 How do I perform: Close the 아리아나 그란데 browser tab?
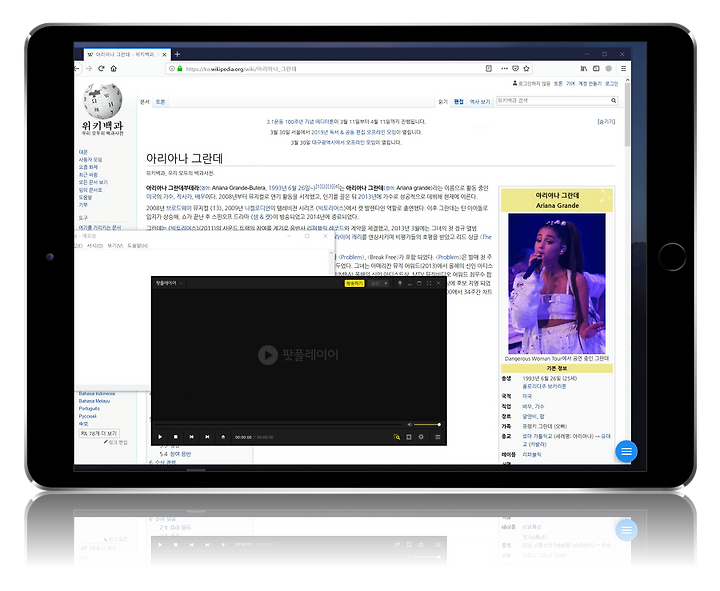click(x=164, y=54)
